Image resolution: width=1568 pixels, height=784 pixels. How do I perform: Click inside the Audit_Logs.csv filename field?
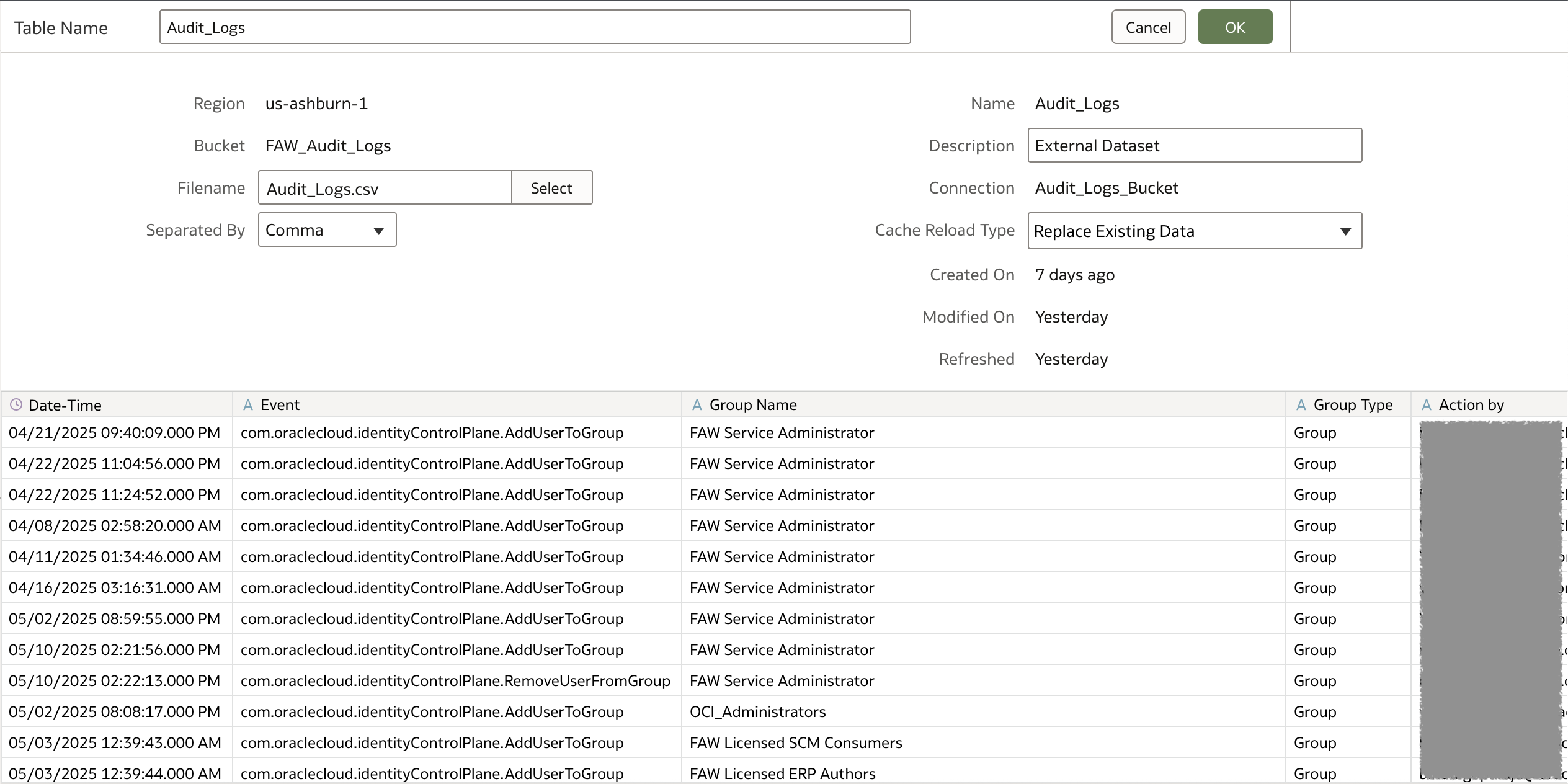[384, 187]
